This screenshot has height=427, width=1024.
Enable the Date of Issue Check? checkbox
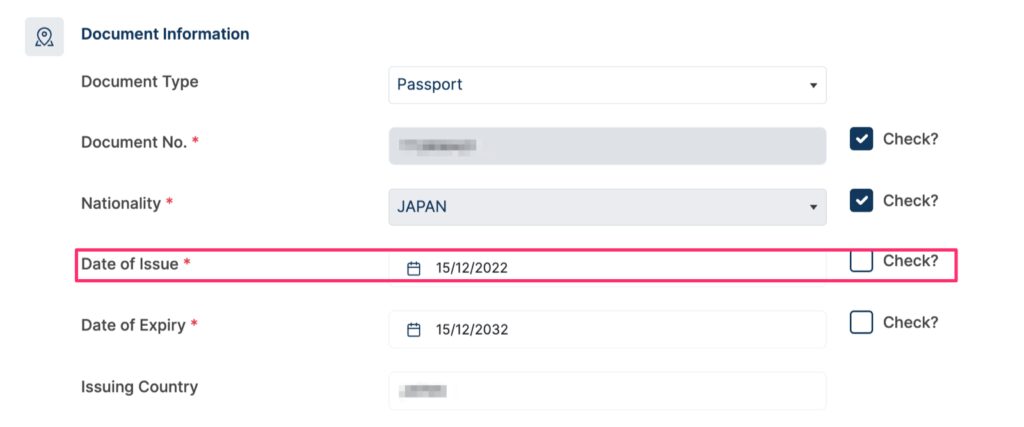point(861,261)
